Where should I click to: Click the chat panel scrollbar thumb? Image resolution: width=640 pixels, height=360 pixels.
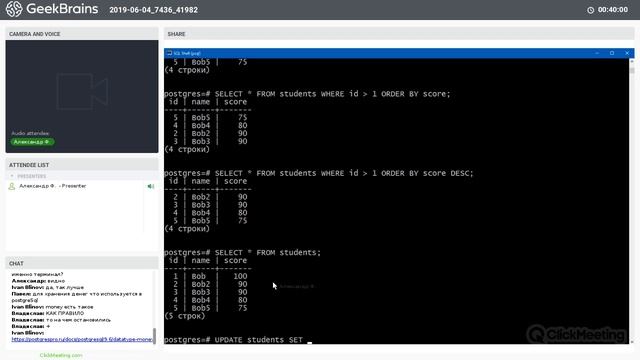154,336
